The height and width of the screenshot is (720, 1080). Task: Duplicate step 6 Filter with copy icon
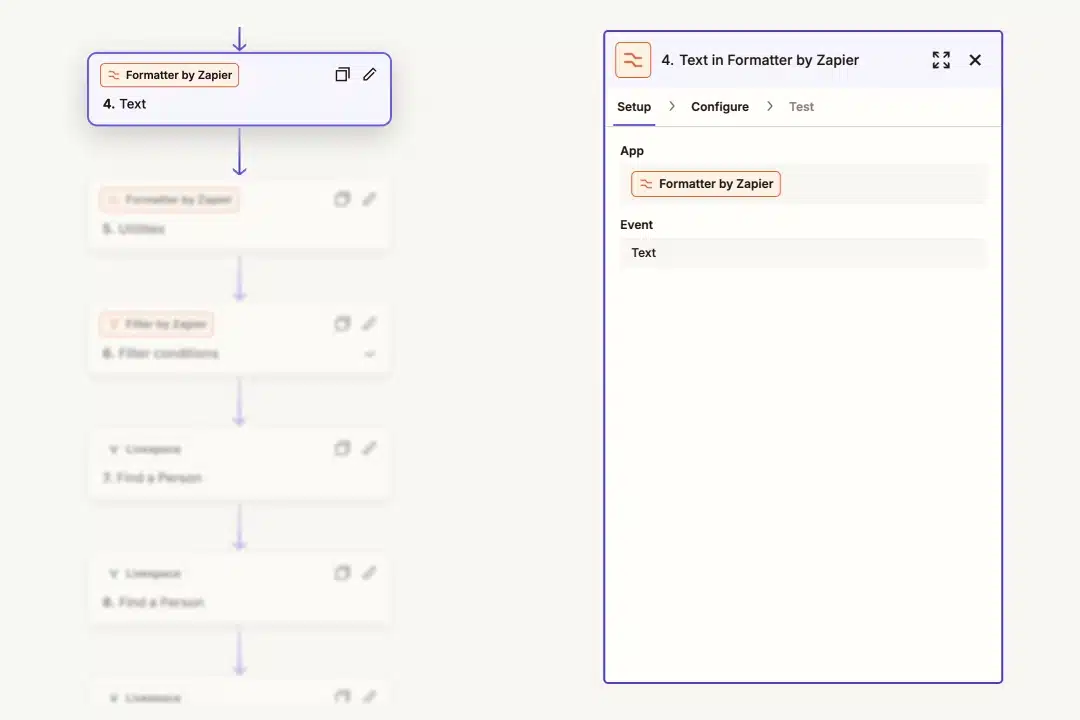[x=342, y=324]
